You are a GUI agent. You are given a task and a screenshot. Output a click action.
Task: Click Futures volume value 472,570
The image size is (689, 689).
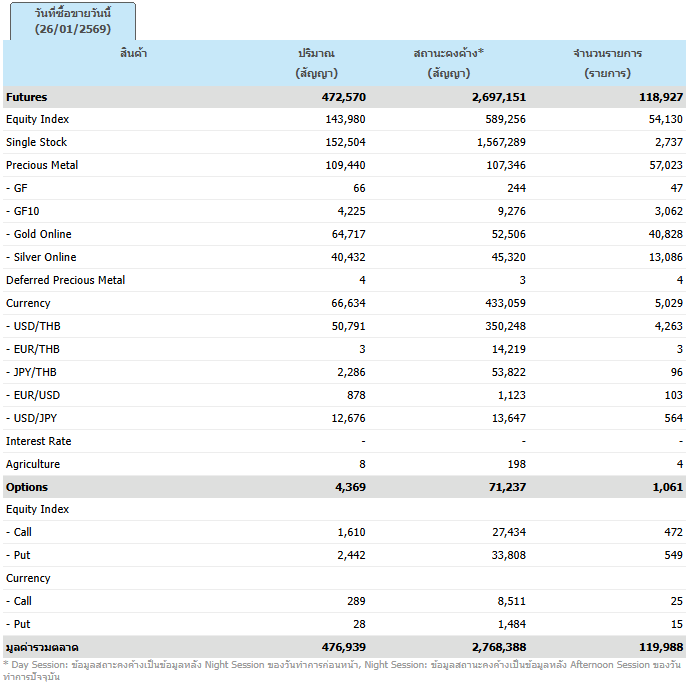(316, 97)
